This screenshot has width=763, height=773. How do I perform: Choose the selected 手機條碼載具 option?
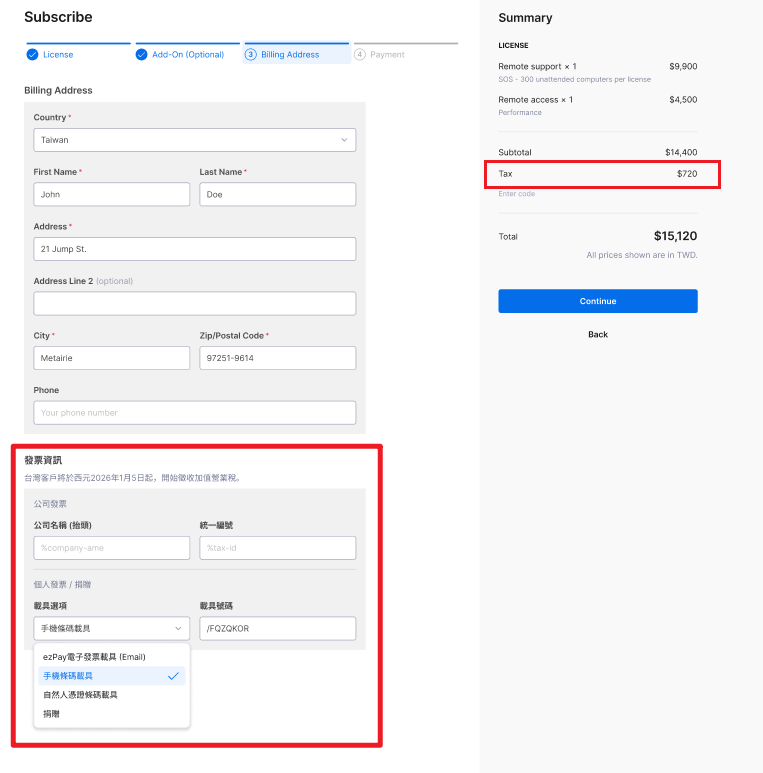click(x=112, y=676)
